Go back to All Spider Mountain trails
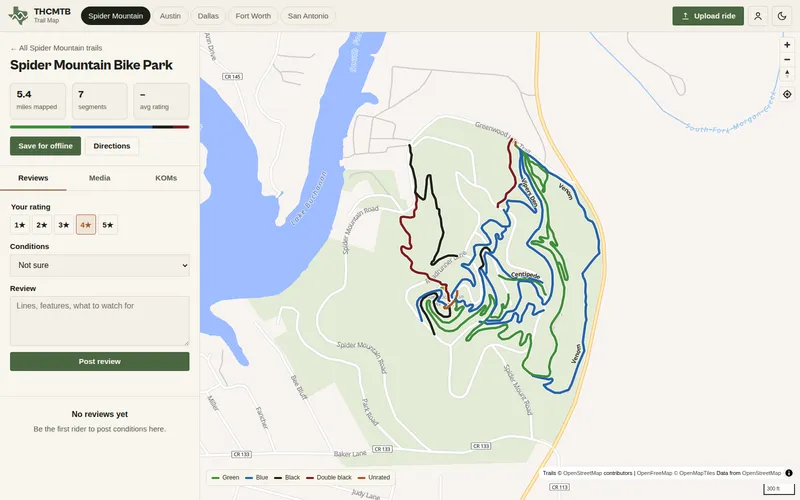The image size is (800, 500). [x=56, y=48]
